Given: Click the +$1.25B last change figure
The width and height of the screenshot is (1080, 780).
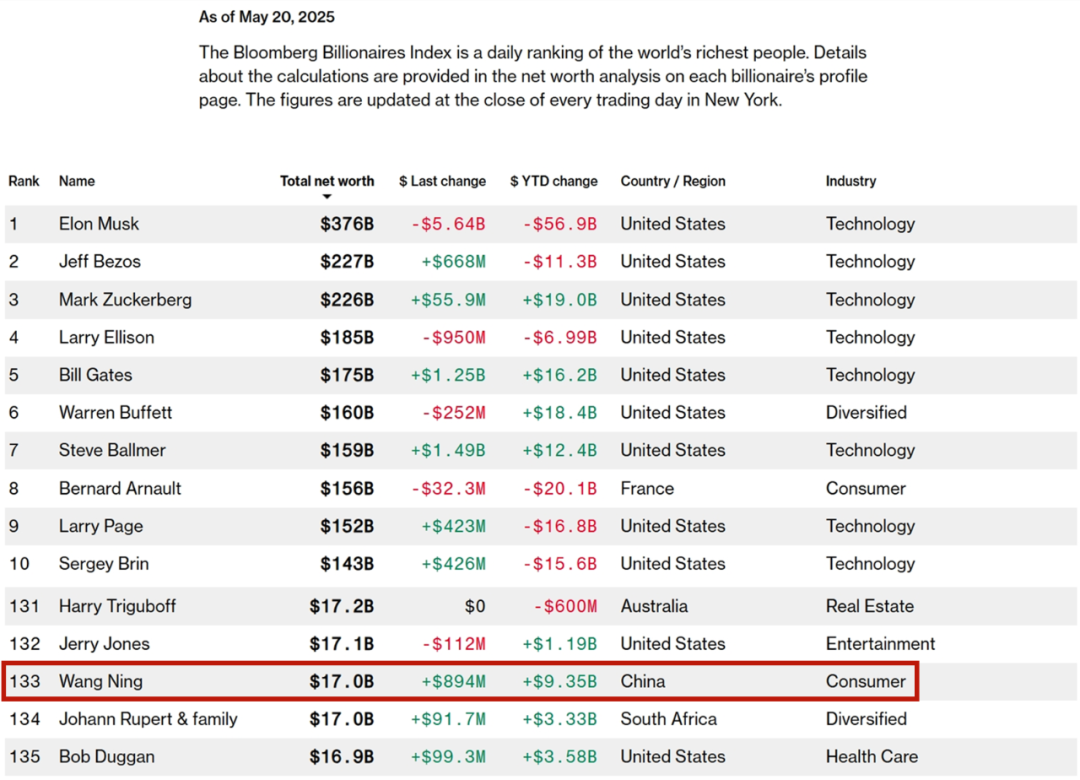Looking at the screenshot, I should point(448,375).
